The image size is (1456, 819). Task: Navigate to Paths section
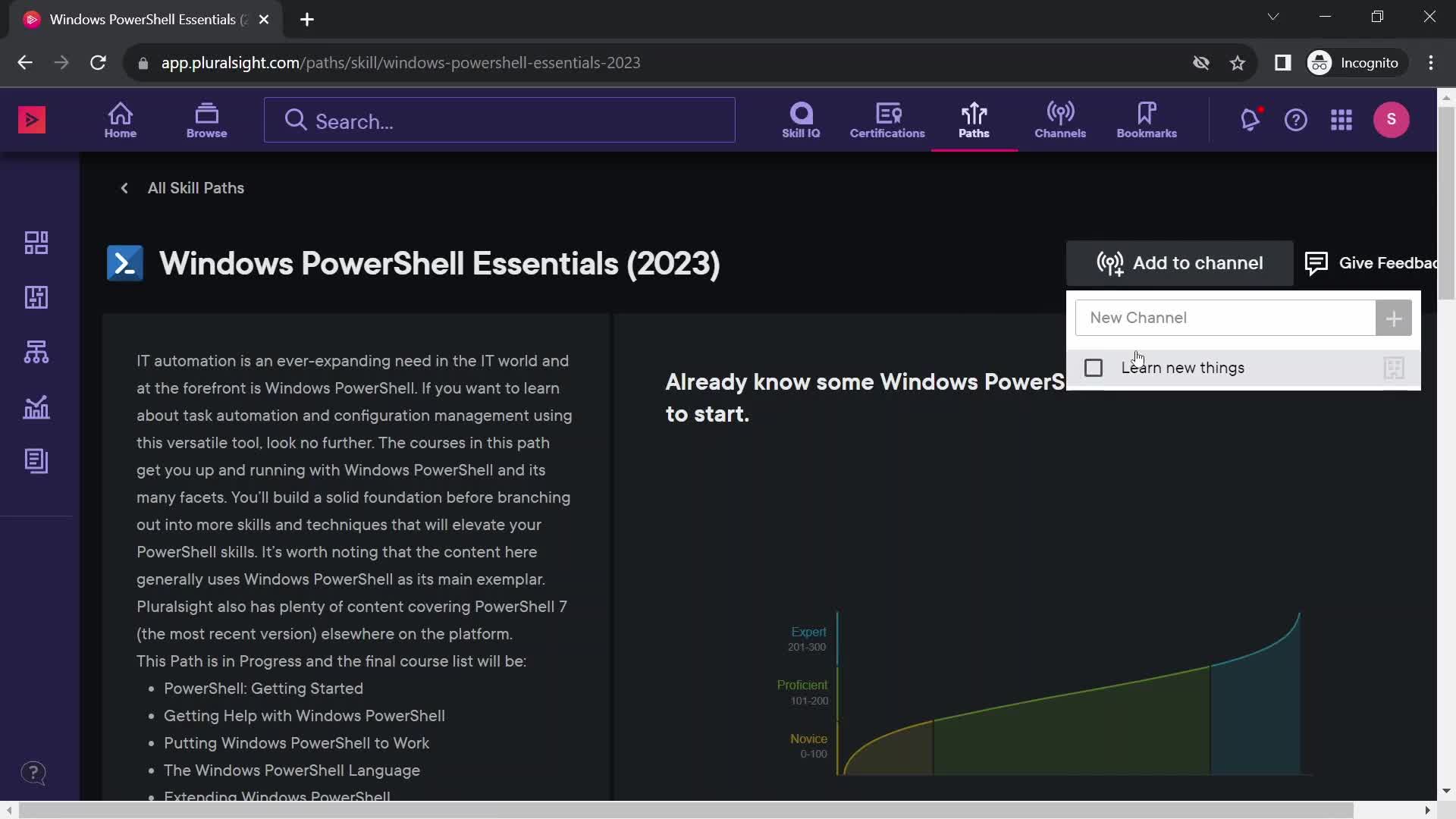click(x=973, y=120)
